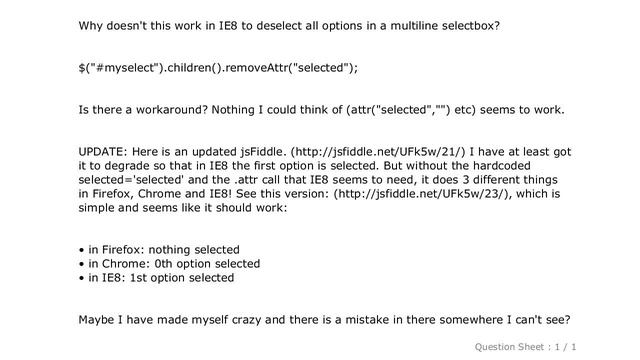The width and height of the screenshot is (640, 360).
Task: Select the "in IE8: 1st option selected" bullet
Action: point(161,278)
